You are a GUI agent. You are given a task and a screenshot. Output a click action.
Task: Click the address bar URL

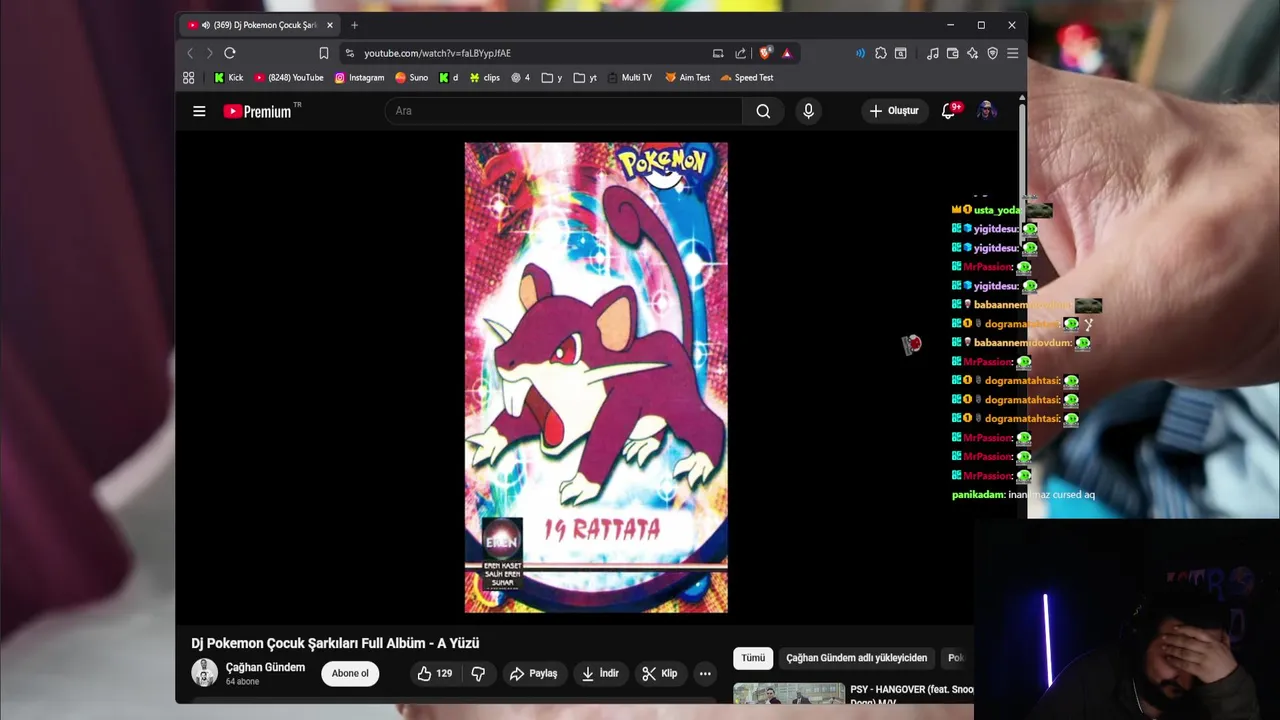point(437,53)
